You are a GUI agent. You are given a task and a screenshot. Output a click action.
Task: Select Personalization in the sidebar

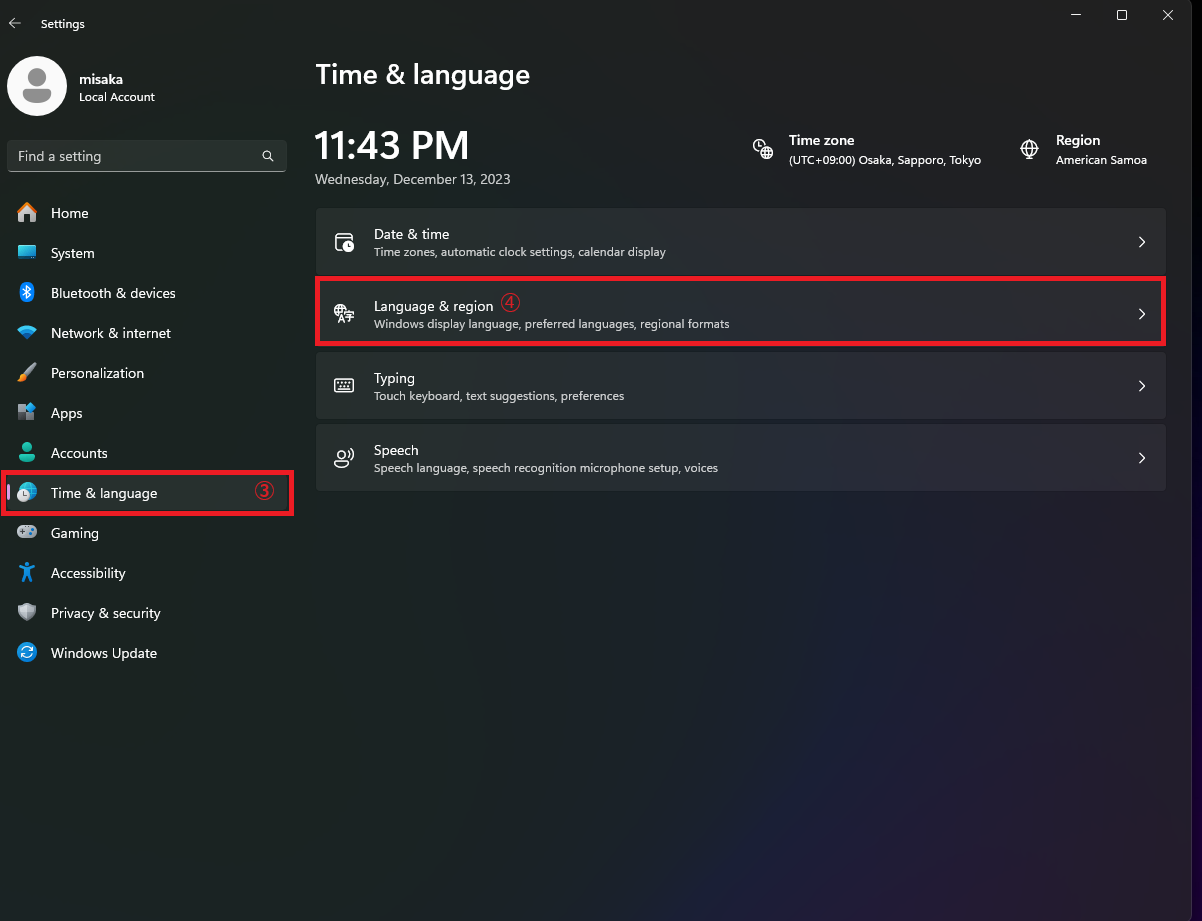[97, 373]
